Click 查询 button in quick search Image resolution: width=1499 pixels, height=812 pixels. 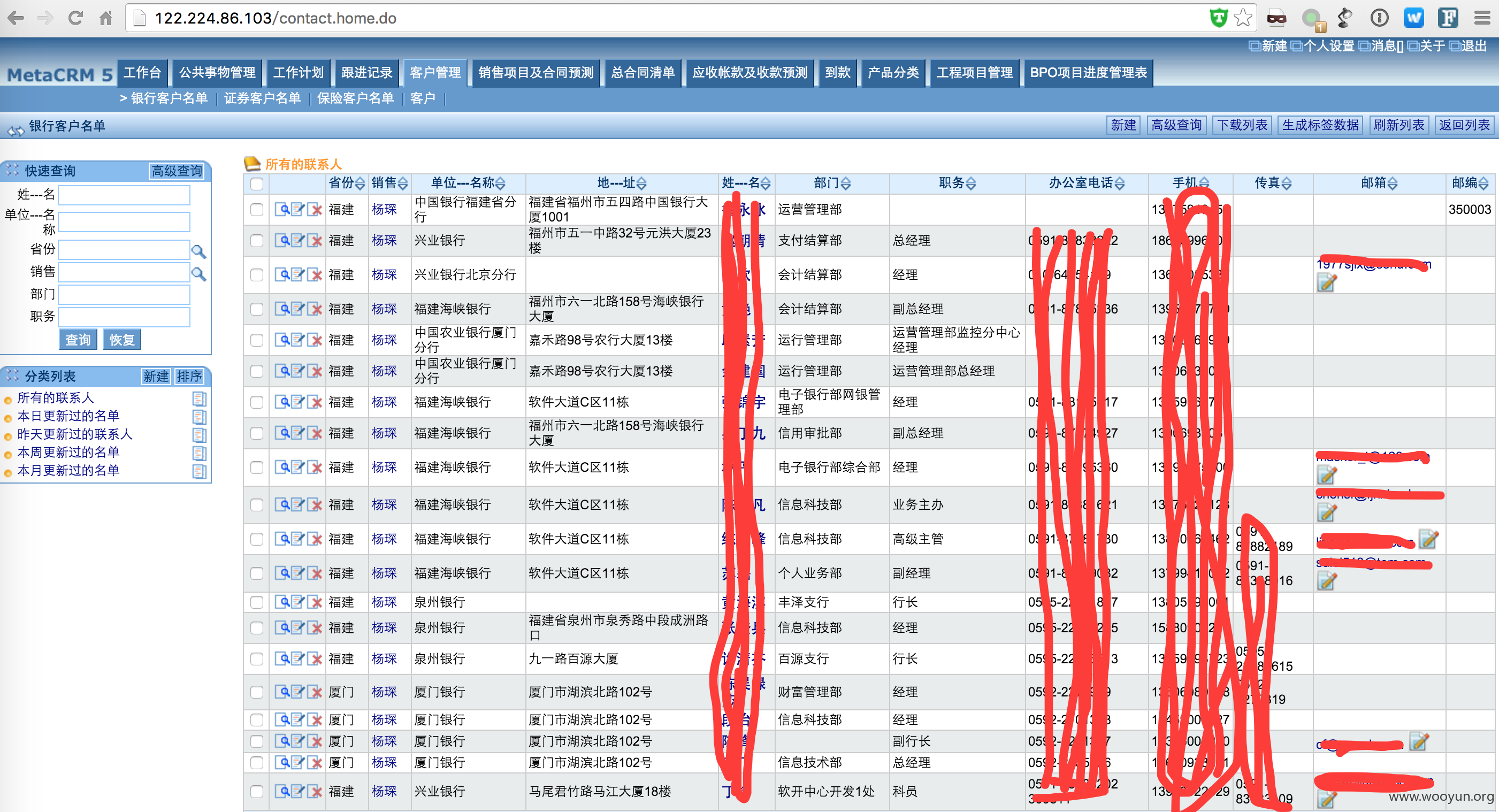(78, 340)
